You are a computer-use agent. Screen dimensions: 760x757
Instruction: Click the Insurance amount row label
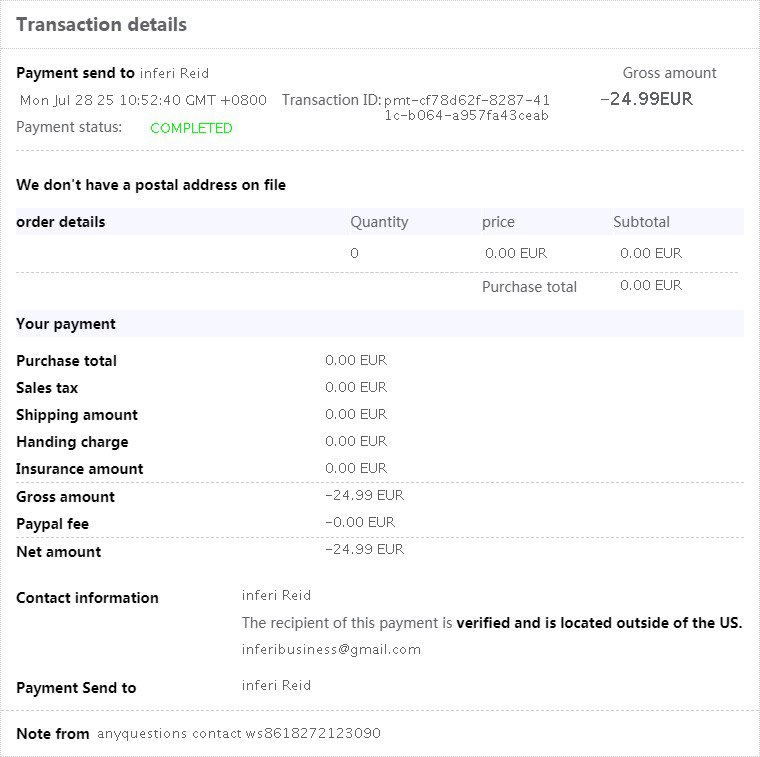click(x=80, y=469)
